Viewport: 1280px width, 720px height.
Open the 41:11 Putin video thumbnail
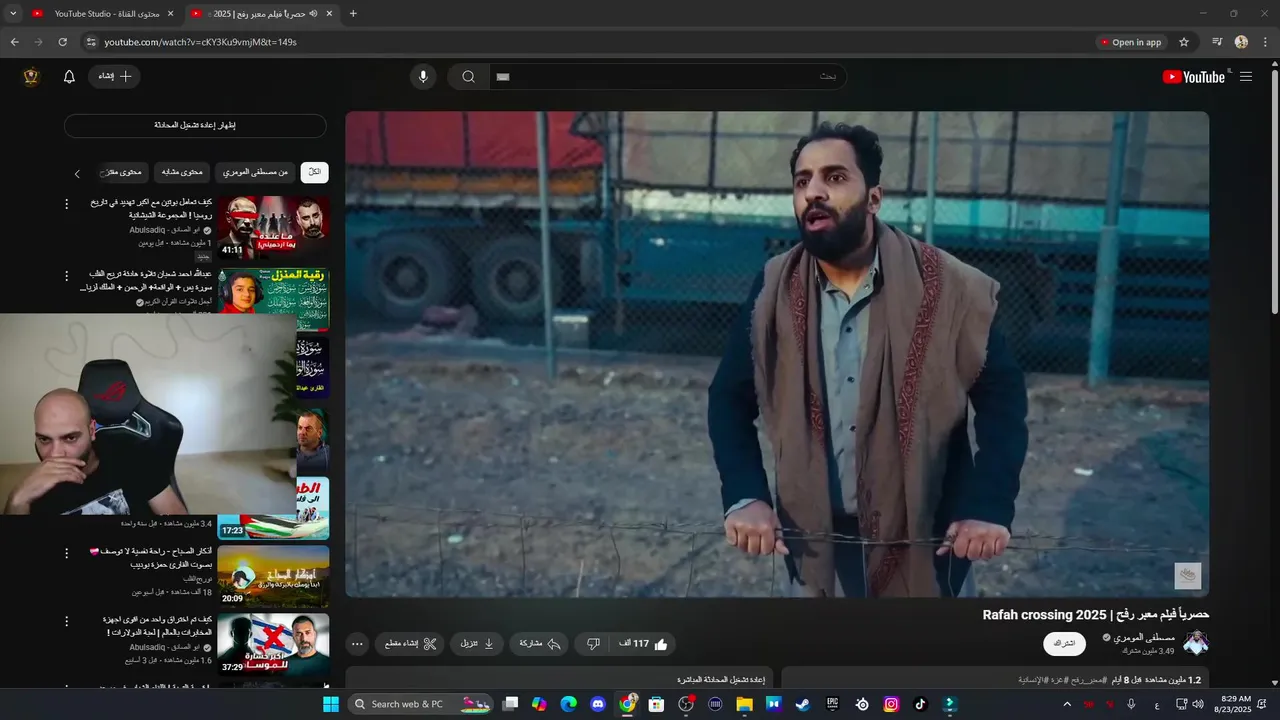[273, 227]
